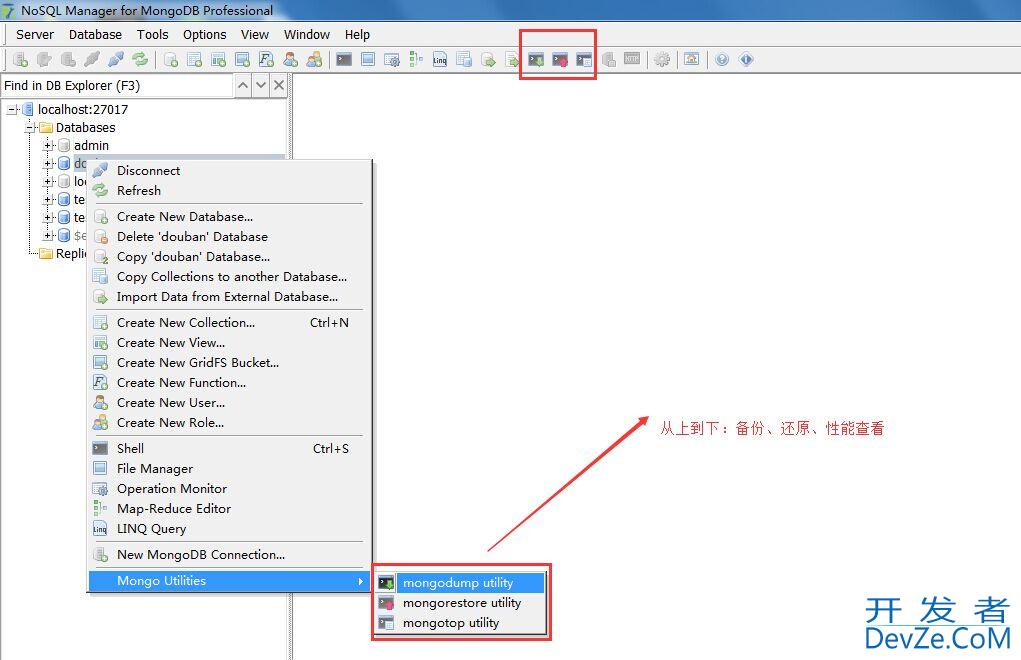Screen dimensions: 1021x660
Task: Open Map-Reduce Editor from the toolbar icon
Action: (x=416, y=60)
